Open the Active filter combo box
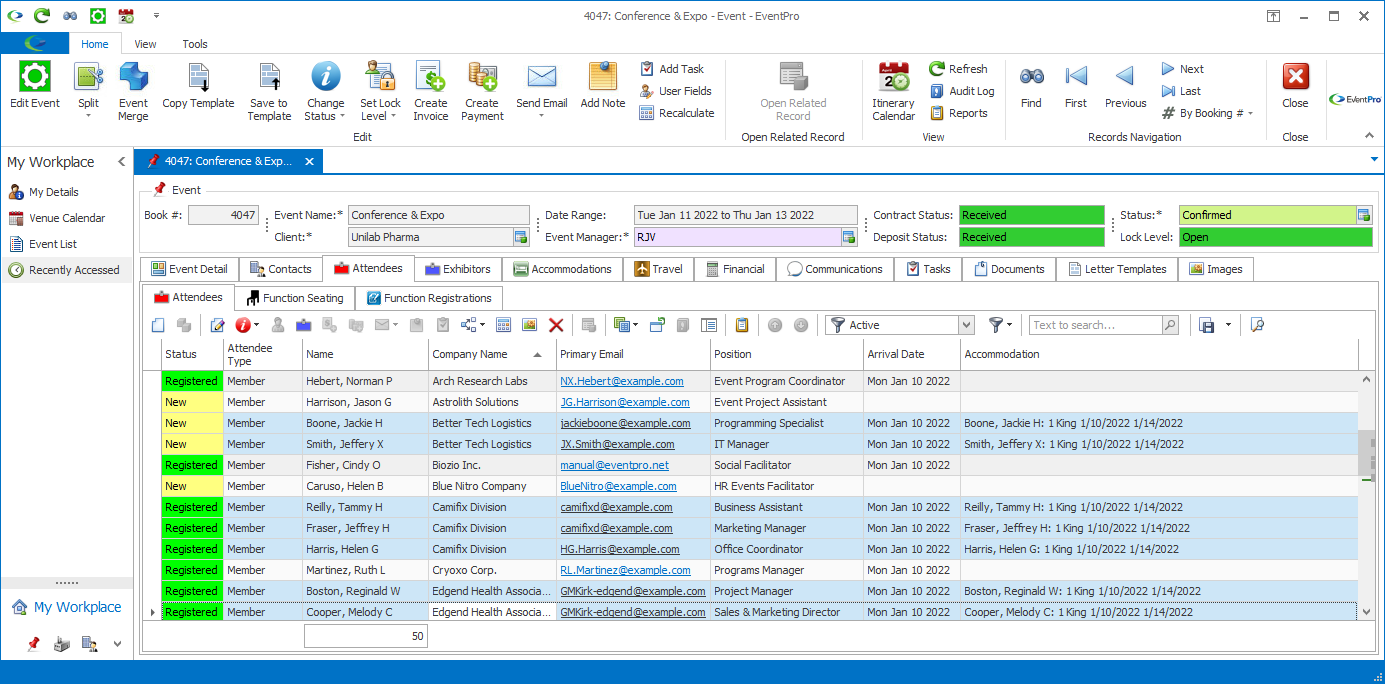 pyautogui.click(x=966, y=325)
